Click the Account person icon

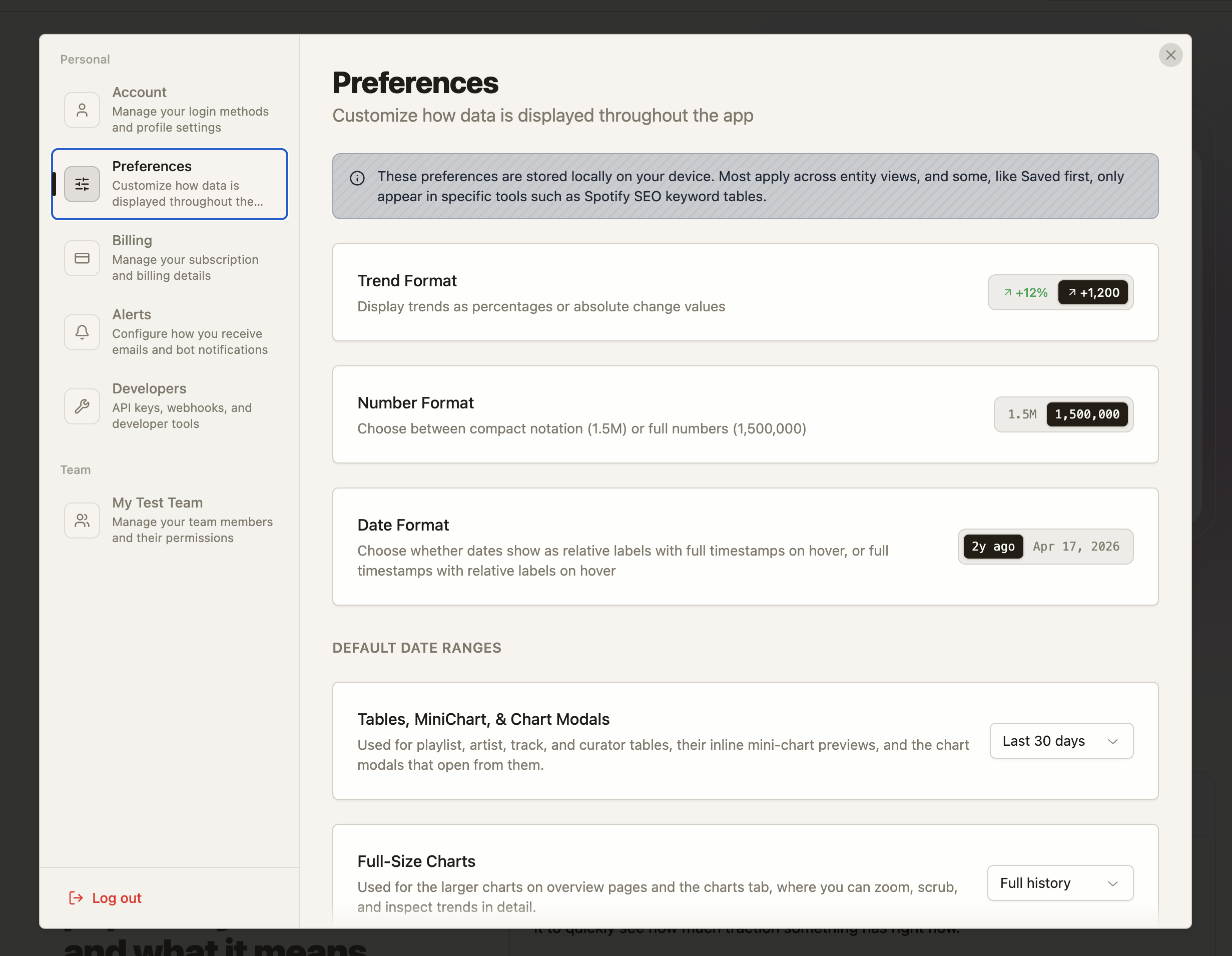[82, 110]
